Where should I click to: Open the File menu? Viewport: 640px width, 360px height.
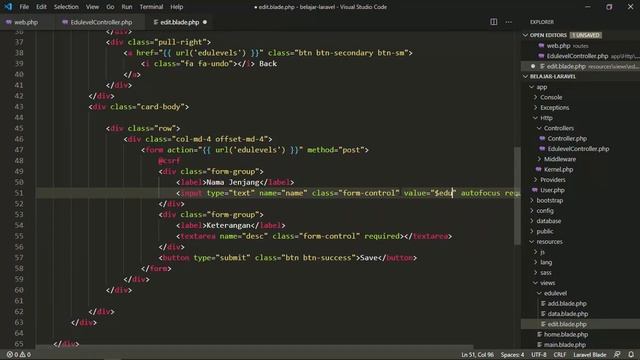24,7
